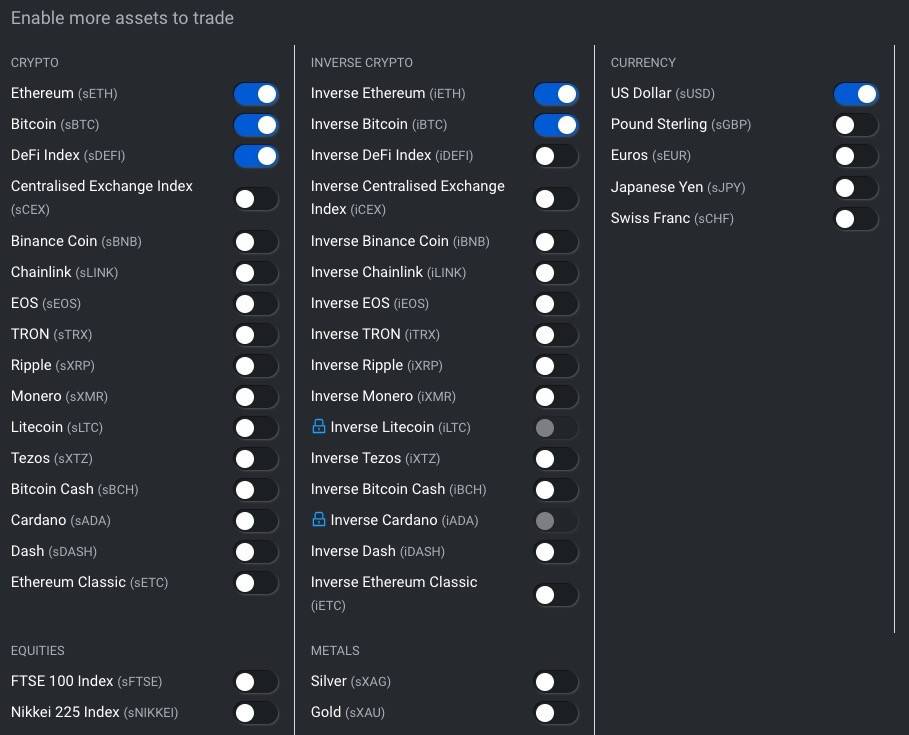909x735 pixels.
Task: Click the lock icon beside Inverse Cardano
Action: click(x=318, y=519)
